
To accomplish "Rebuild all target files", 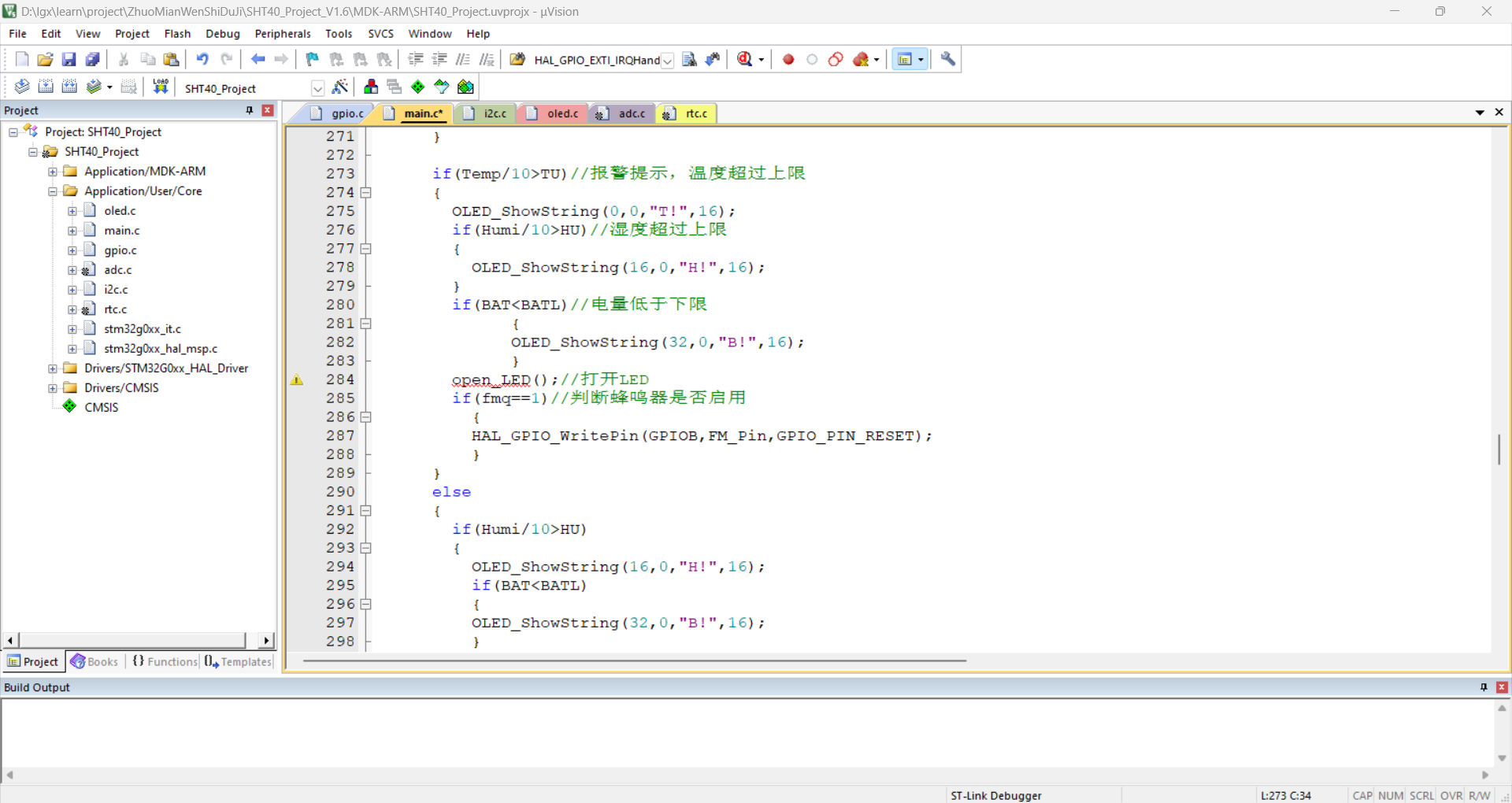I will [69, 87].
